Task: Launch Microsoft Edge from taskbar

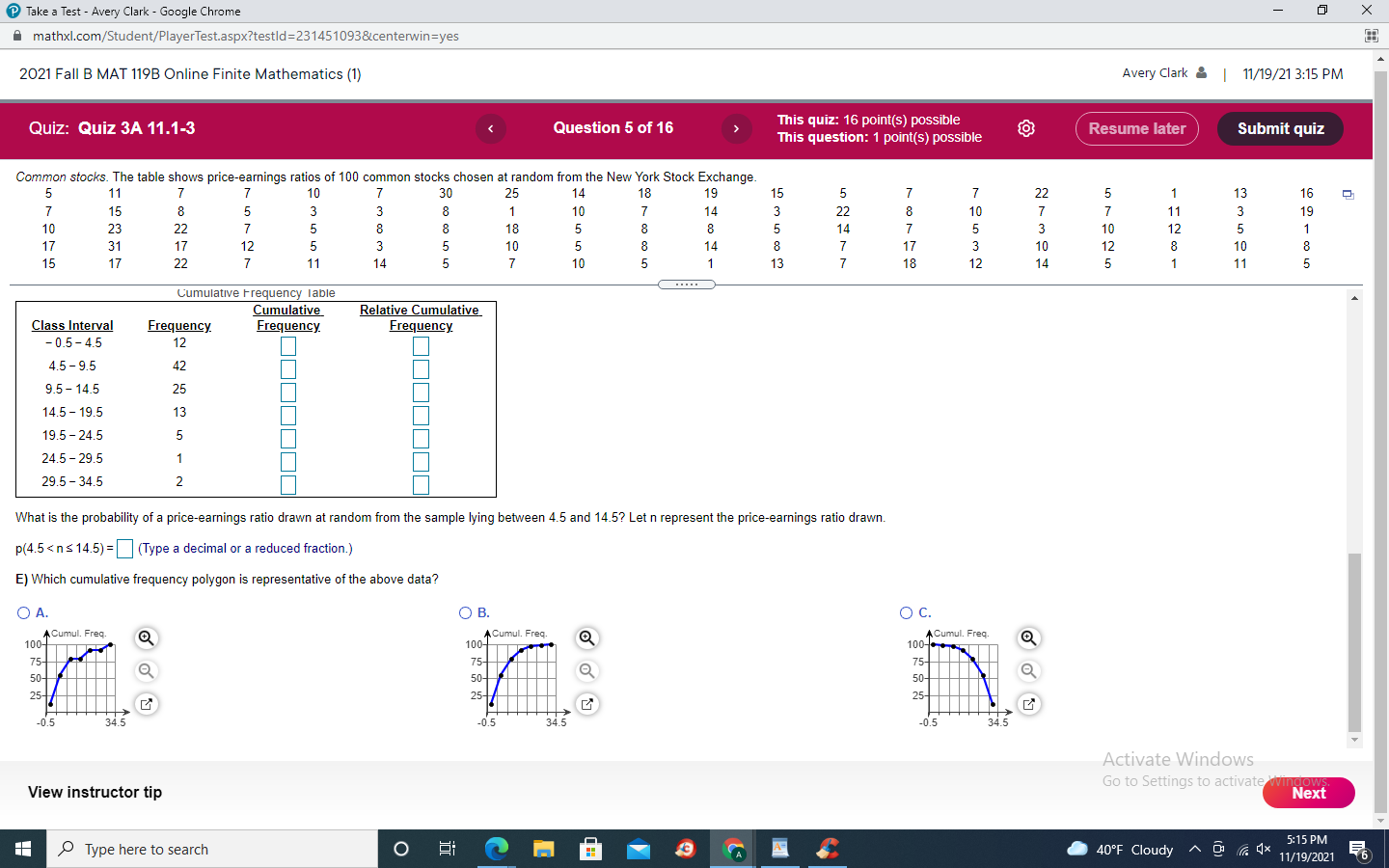Action: coord(496,849)
